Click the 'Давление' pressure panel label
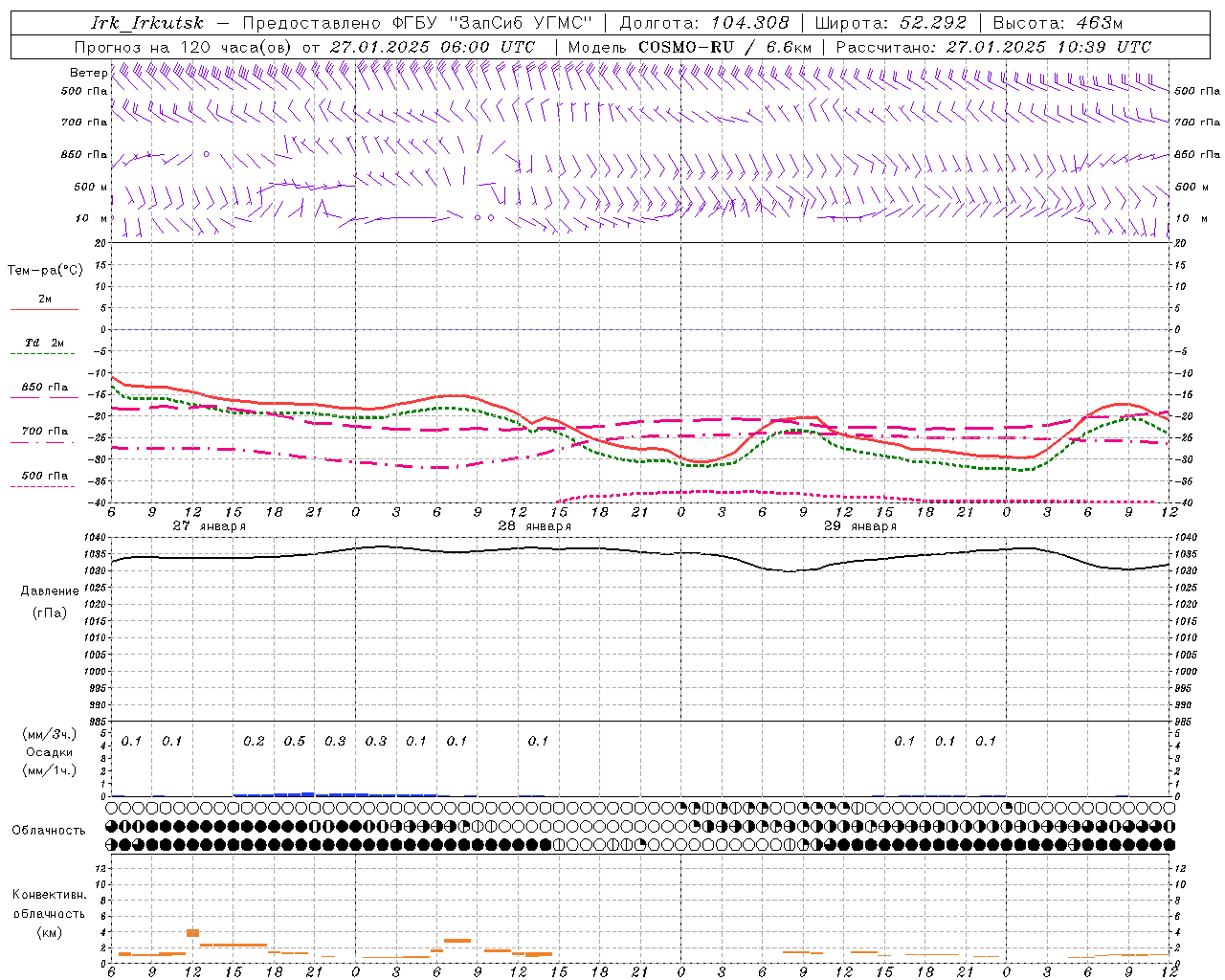 (50, 591)
